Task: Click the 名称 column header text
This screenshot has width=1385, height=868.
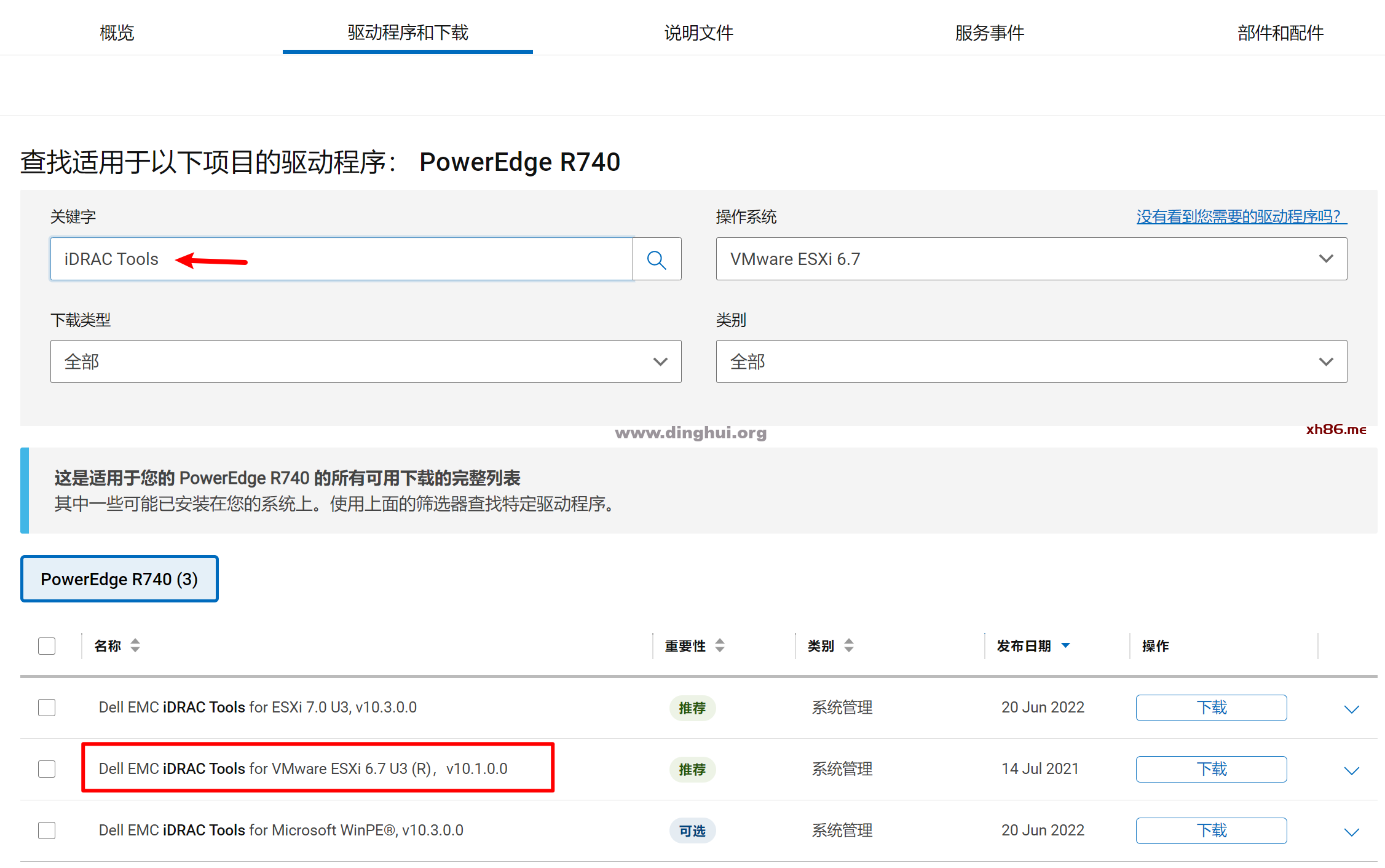Action: pyautogui.click(x=108, y=646)
